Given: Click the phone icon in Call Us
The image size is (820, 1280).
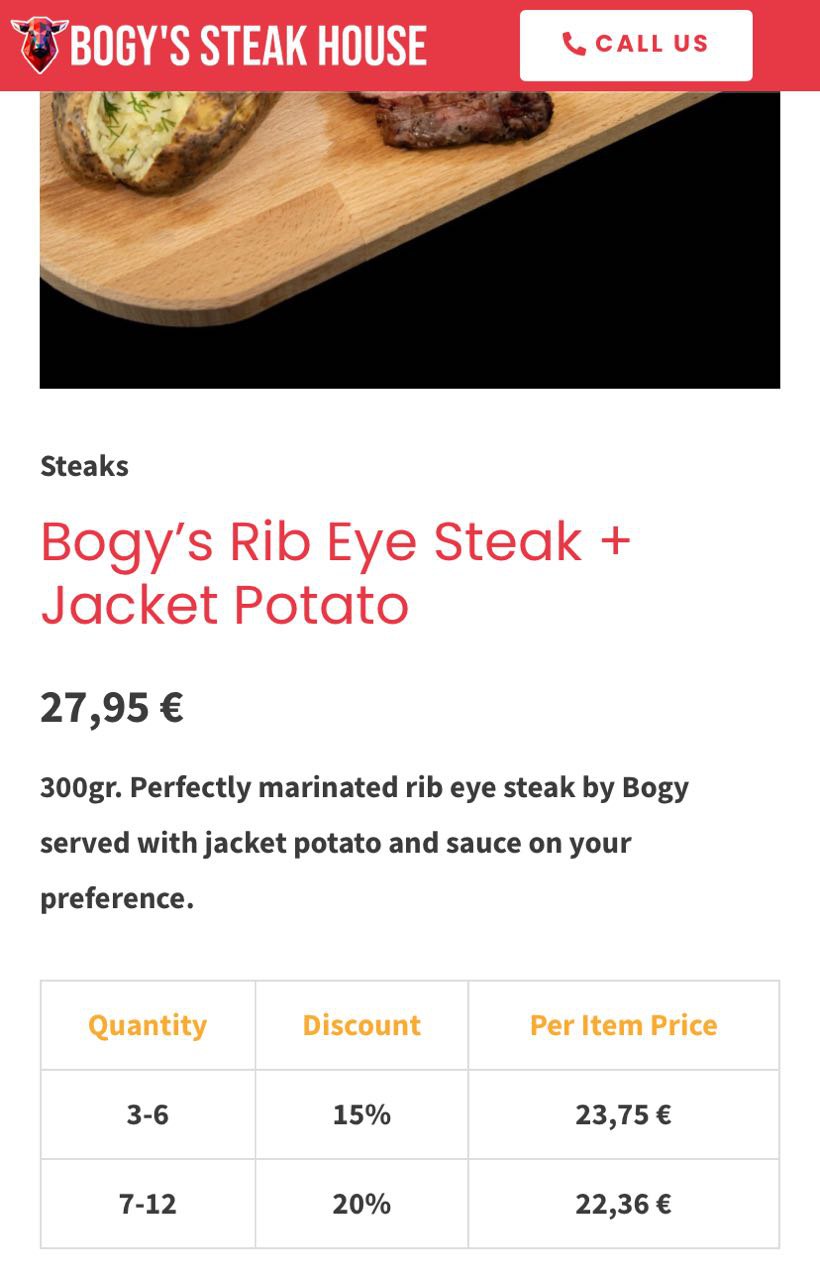Looking at the screenshot, I should click(x=573, y=44).
